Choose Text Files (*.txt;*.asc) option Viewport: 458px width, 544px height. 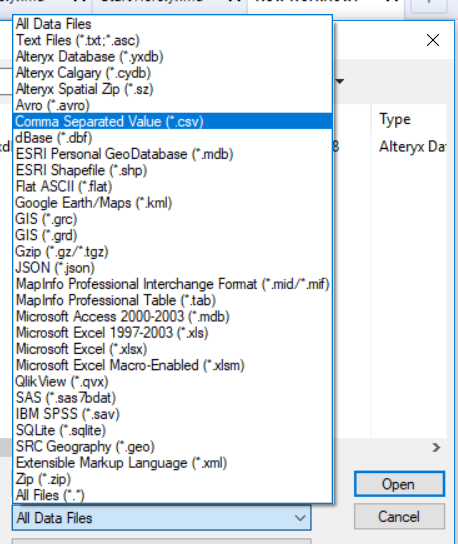point(172,40)
